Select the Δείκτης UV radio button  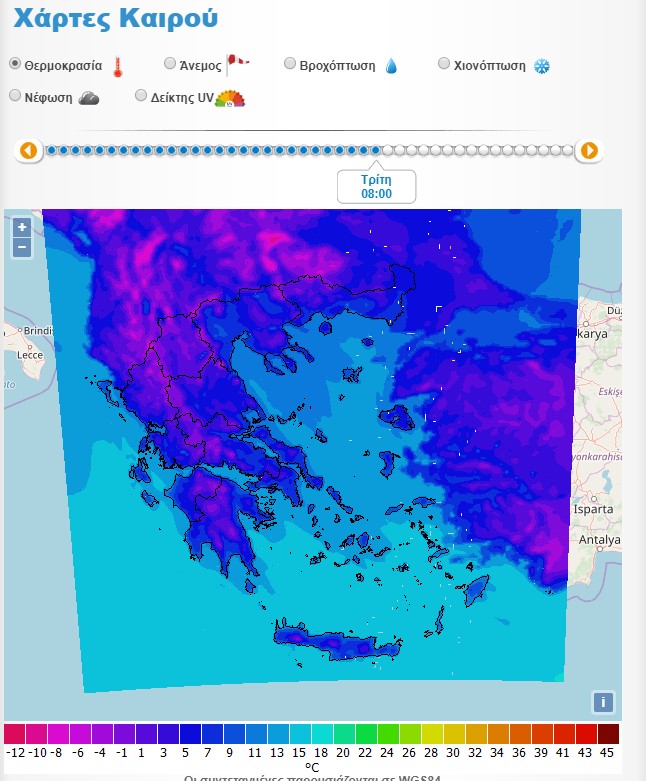(x=141, y=95)
